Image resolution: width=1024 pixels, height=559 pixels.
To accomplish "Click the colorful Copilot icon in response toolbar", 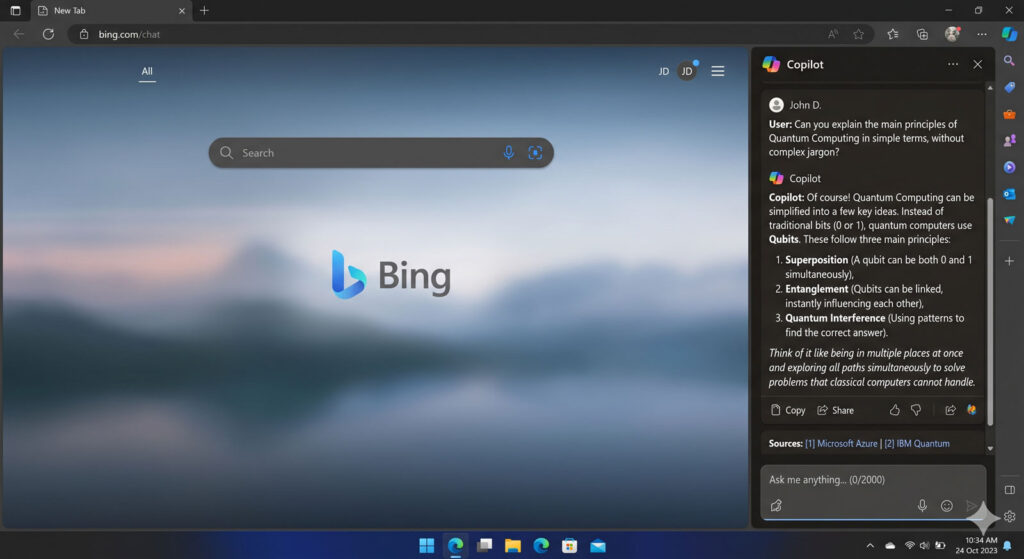I will 972,410.
